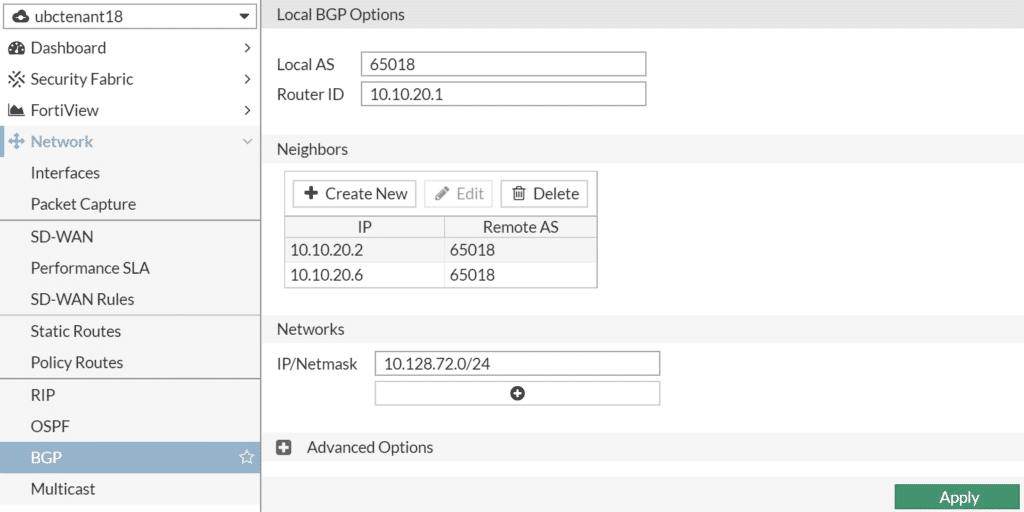Viewport: 1024px width, 512px height.
Task: Click the Network cross-arrows icon
Action: 16,142
